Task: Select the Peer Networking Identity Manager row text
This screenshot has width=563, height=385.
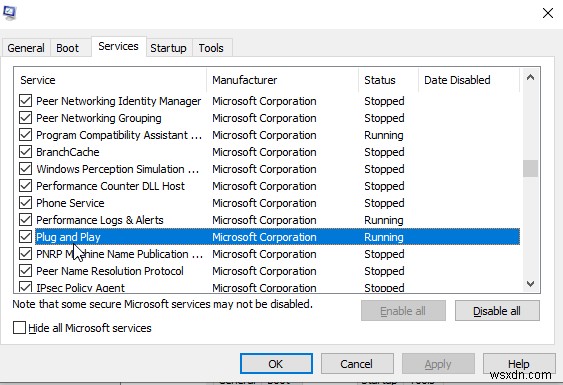Action: coord(118,101)
